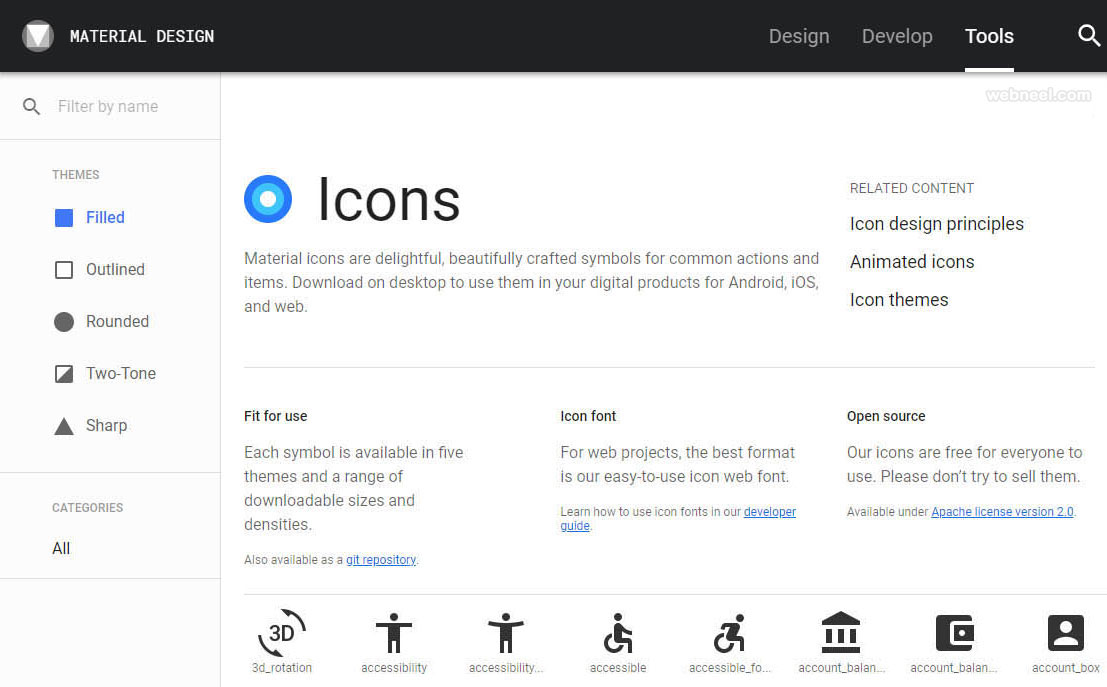
Task: Click the circle Rounded theme icon
Action: (x=64, y=322)
